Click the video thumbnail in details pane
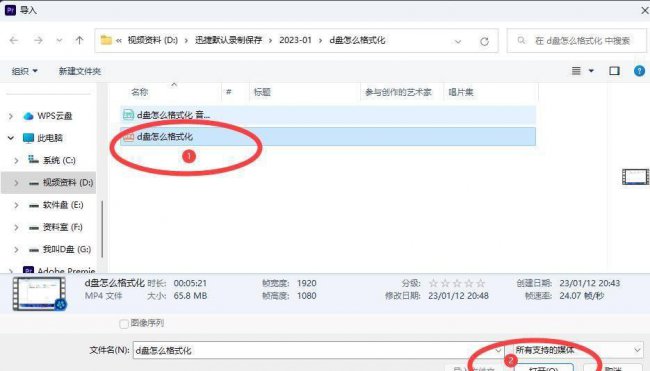Image resolution: width=650 pixels, height=371 pixels. click(x=39, y=293)
